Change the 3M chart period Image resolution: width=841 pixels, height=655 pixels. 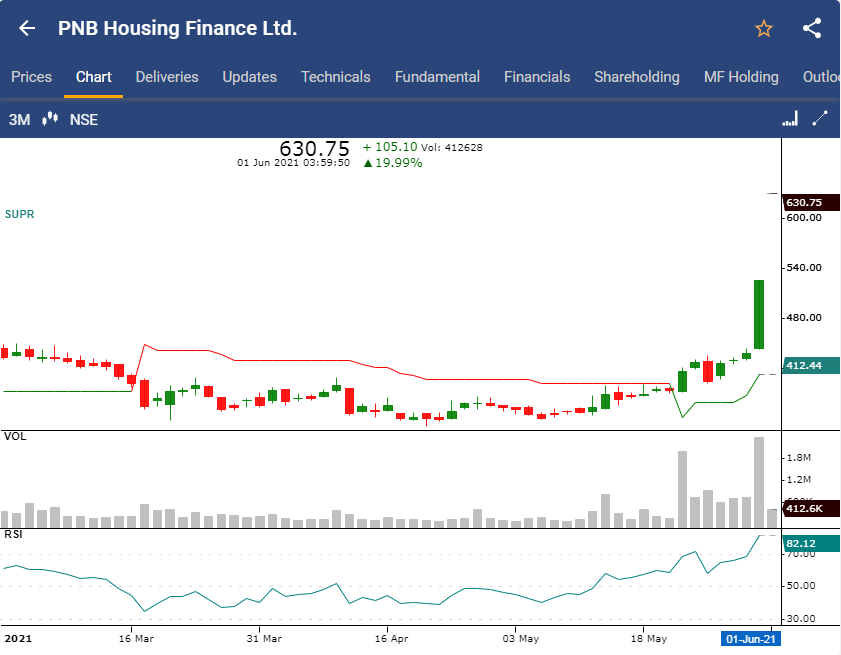click(x=19, y=120)
